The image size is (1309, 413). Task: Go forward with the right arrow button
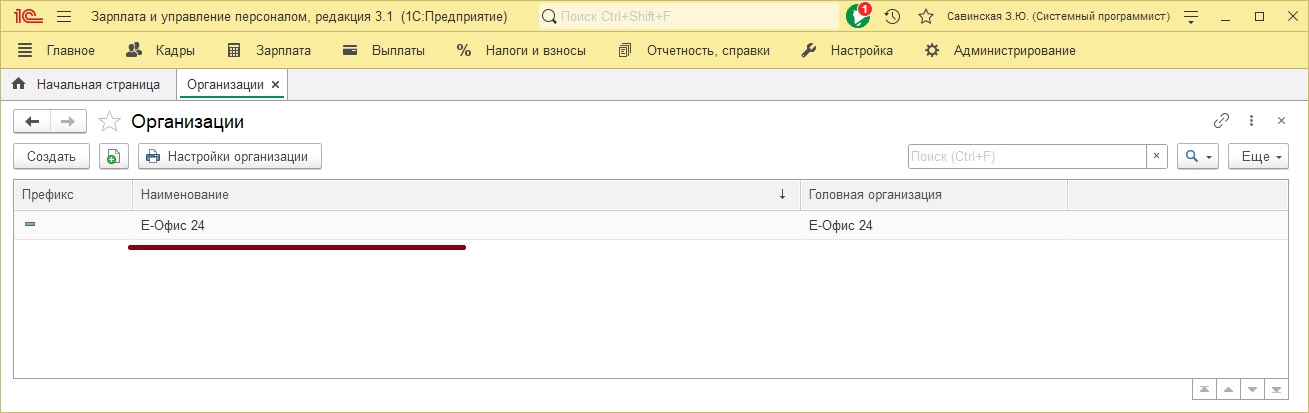pos(68,121)
